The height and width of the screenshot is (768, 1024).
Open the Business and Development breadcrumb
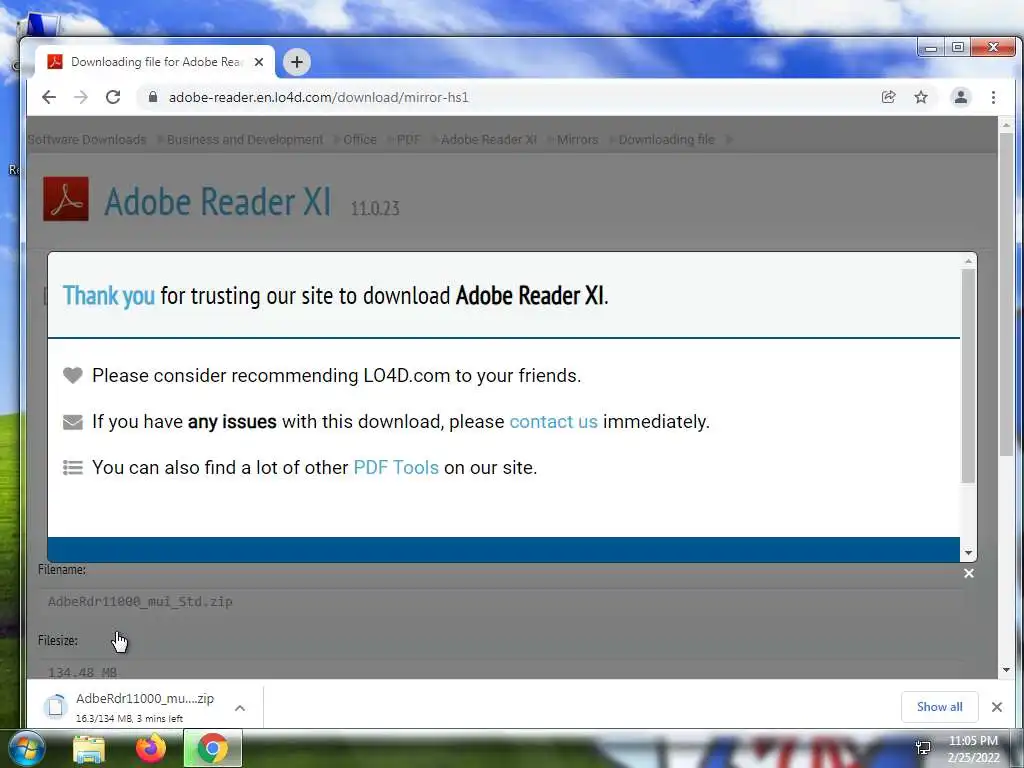click(245, 139)
